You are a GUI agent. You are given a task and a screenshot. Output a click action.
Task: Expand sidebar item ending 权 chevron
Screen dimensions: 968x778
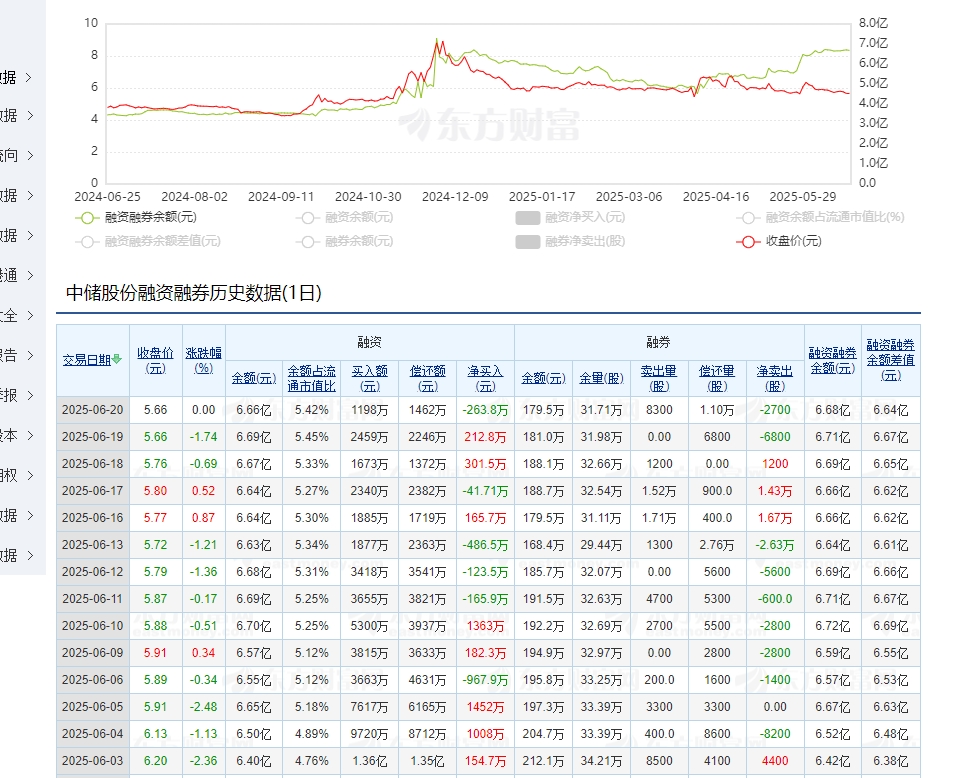[28, 475]
